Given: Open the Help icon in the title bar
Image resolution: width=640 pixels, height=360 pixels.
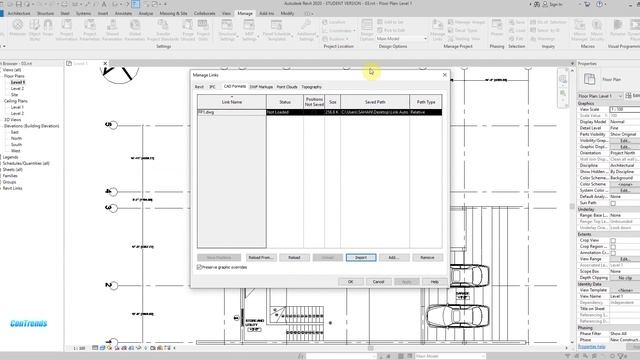Looking at the screenshot, I should [x=600, y=4].
